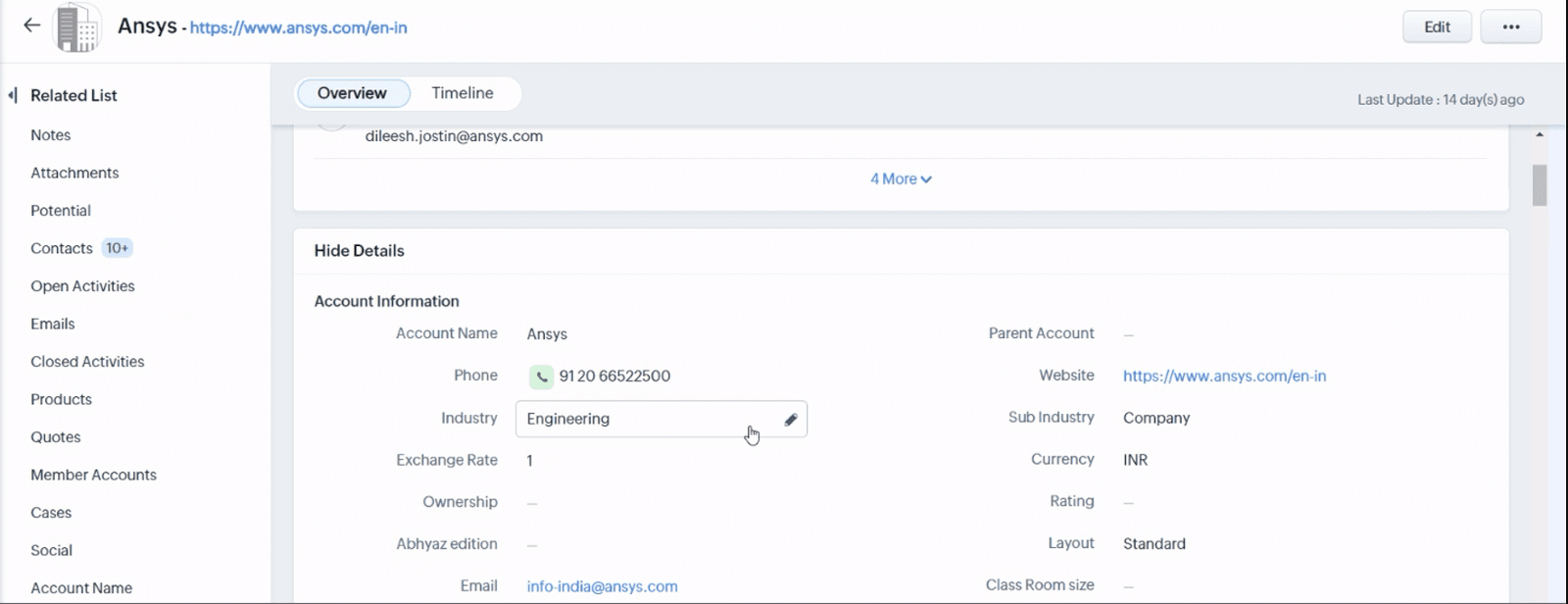Click the Account Information heading
The height and width of the screenshot is (604, 1568).
(386, 302)
